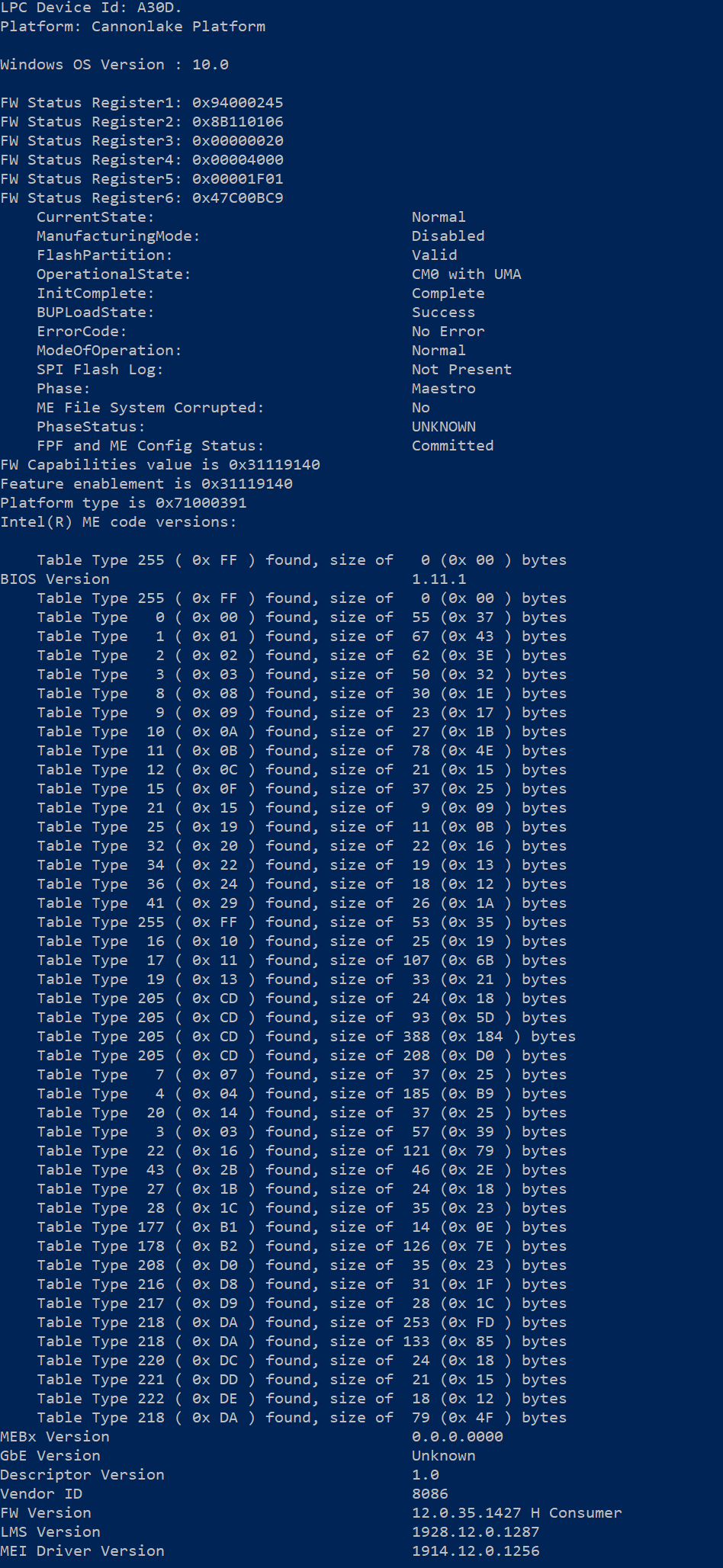Click the CurrentState Normal value
Viewport: 723px width, 1568px height.
(x=439, y=216)
